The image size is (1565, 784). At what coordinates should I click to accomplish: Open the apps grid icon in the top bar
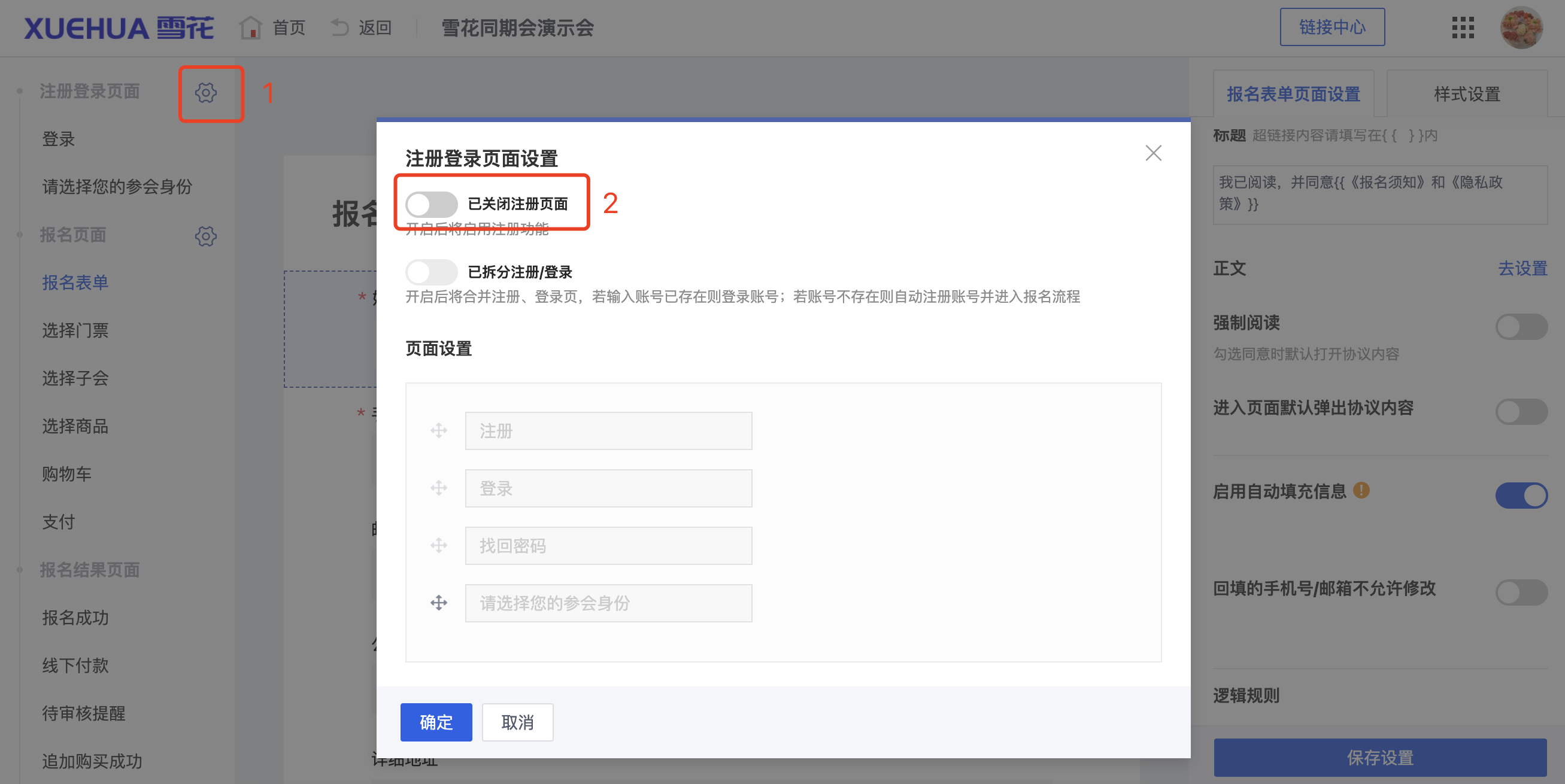click(1463, 28)
